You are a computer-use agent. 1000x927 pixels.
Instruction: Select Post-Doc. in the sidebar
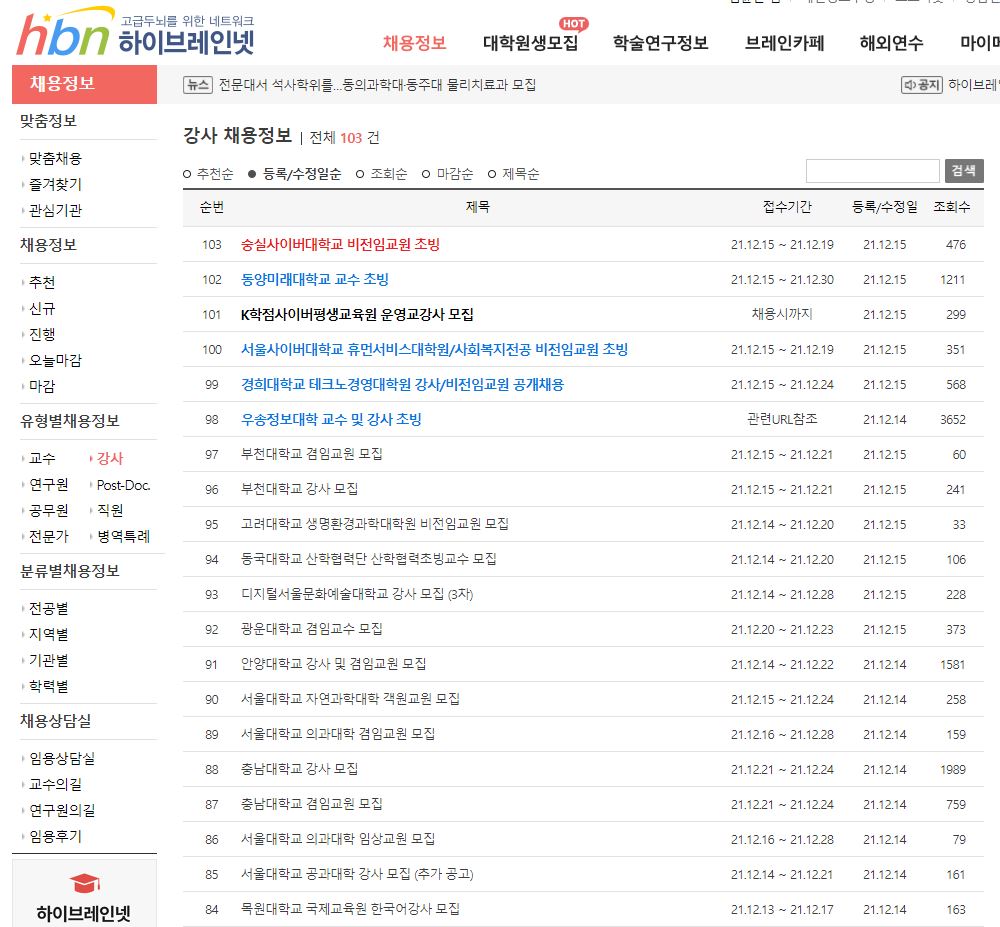[x=123, y=485]
